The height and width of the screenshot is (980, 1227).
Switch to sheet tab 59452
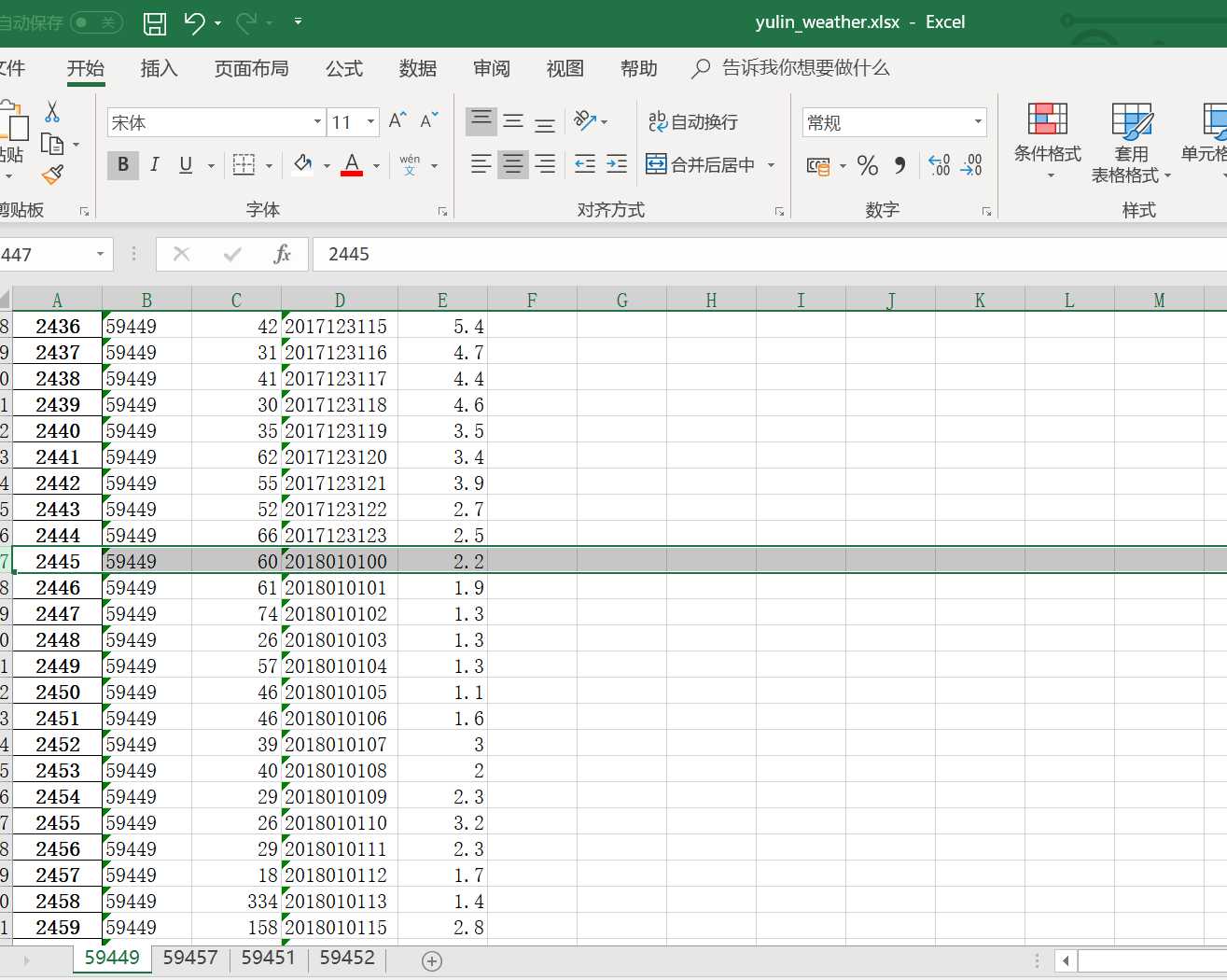coord(347,959)
